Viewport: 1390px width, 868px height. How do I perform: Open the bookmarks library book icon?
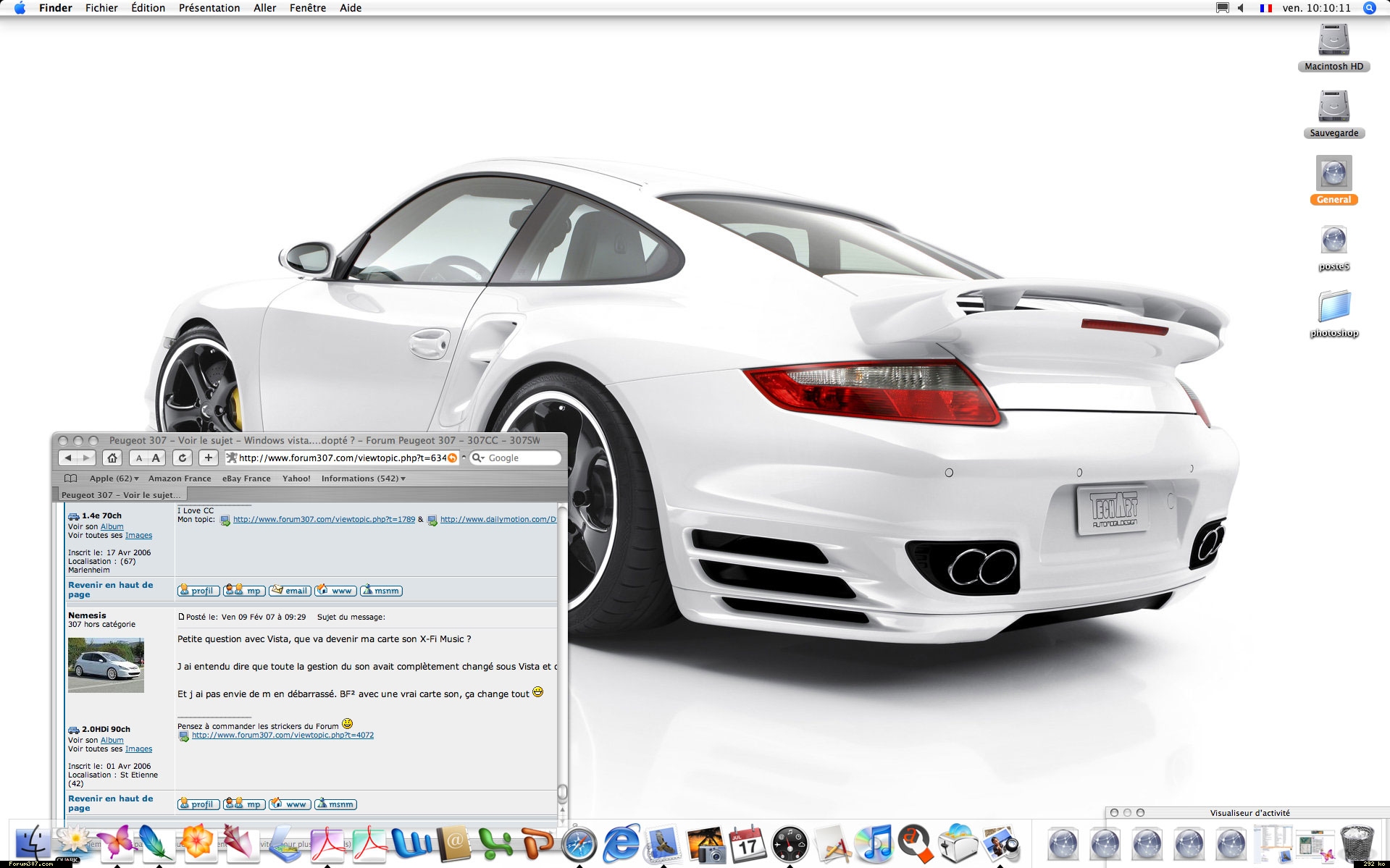70,479
